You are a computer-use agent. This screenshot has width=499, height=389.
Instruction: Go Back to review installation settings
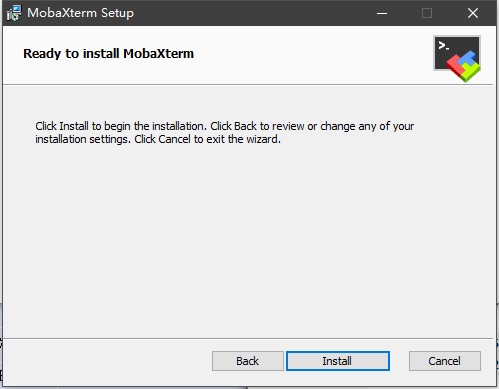coord(248,361)
